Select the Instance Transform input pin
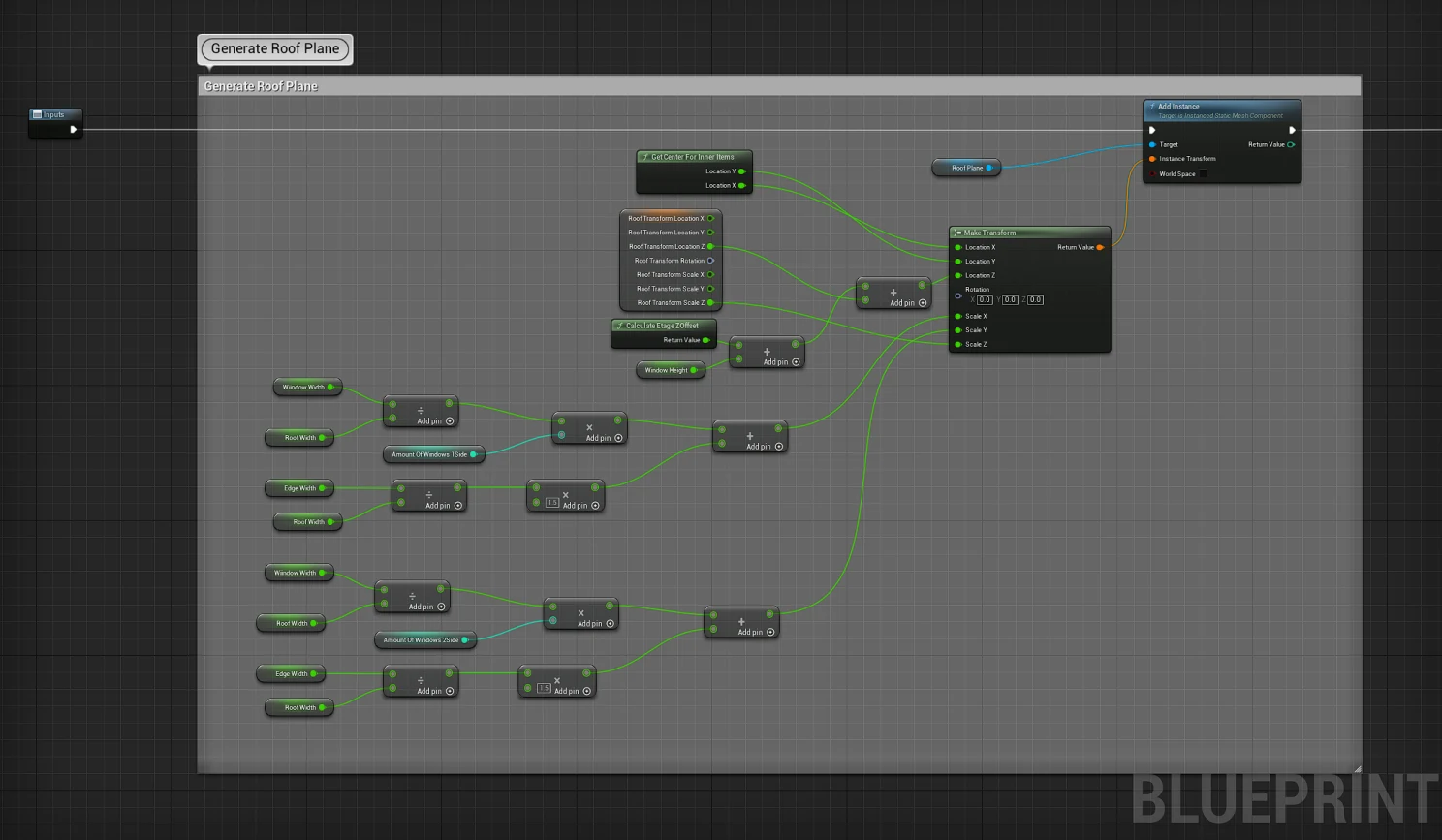 (1152, 159)
